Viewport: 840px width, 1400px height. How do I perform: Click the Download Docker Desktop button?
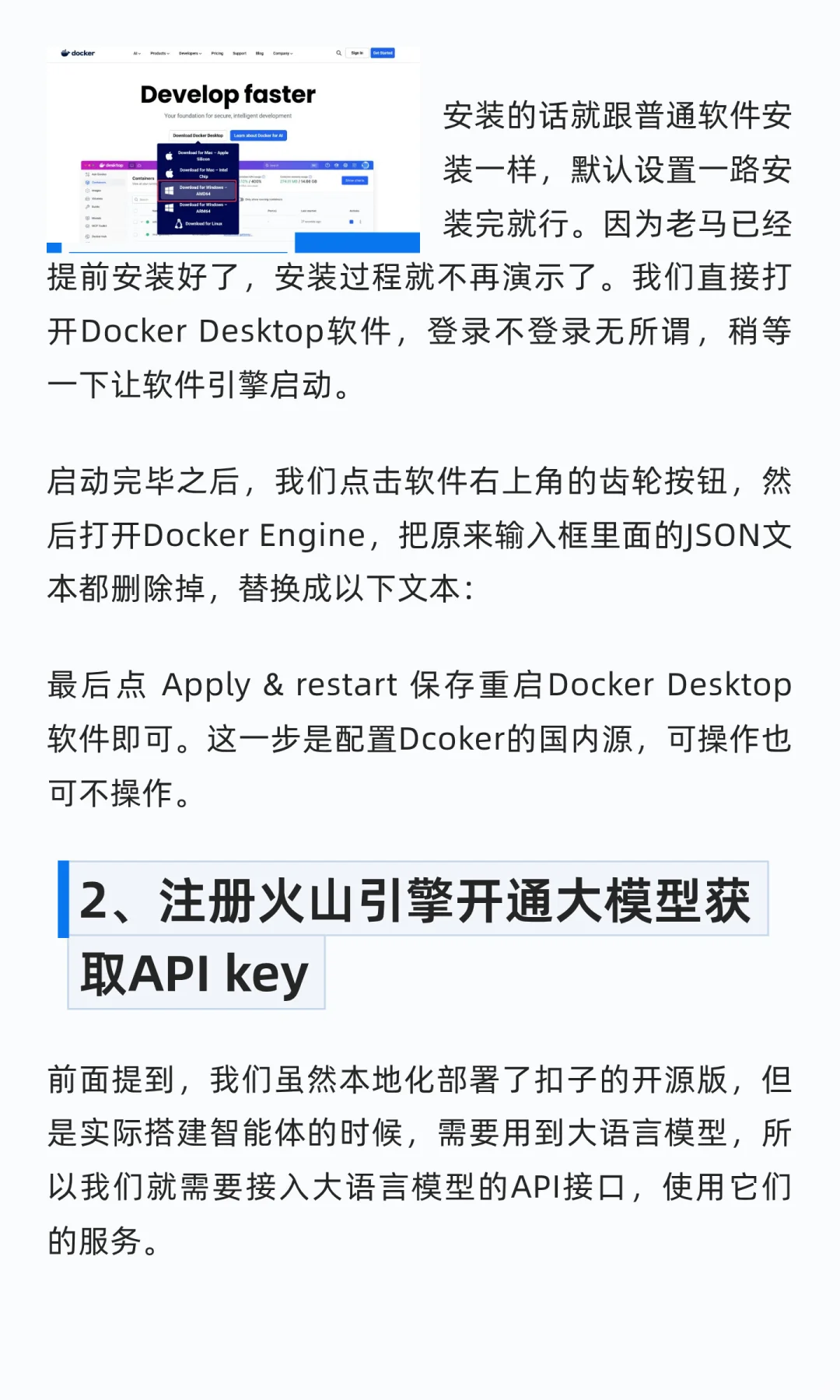click(198, 135)
